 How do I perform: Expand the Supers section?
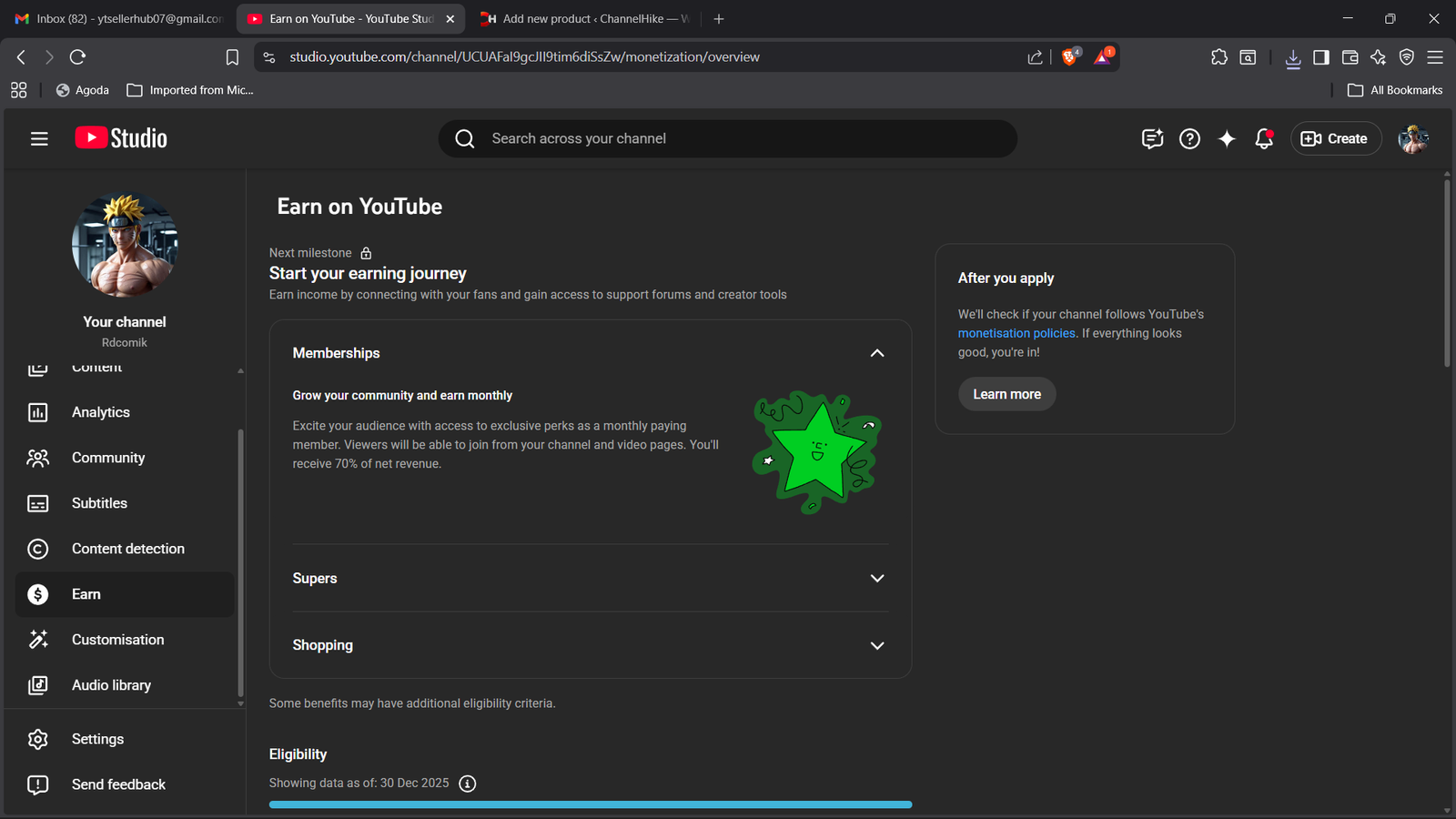[876, 579]
